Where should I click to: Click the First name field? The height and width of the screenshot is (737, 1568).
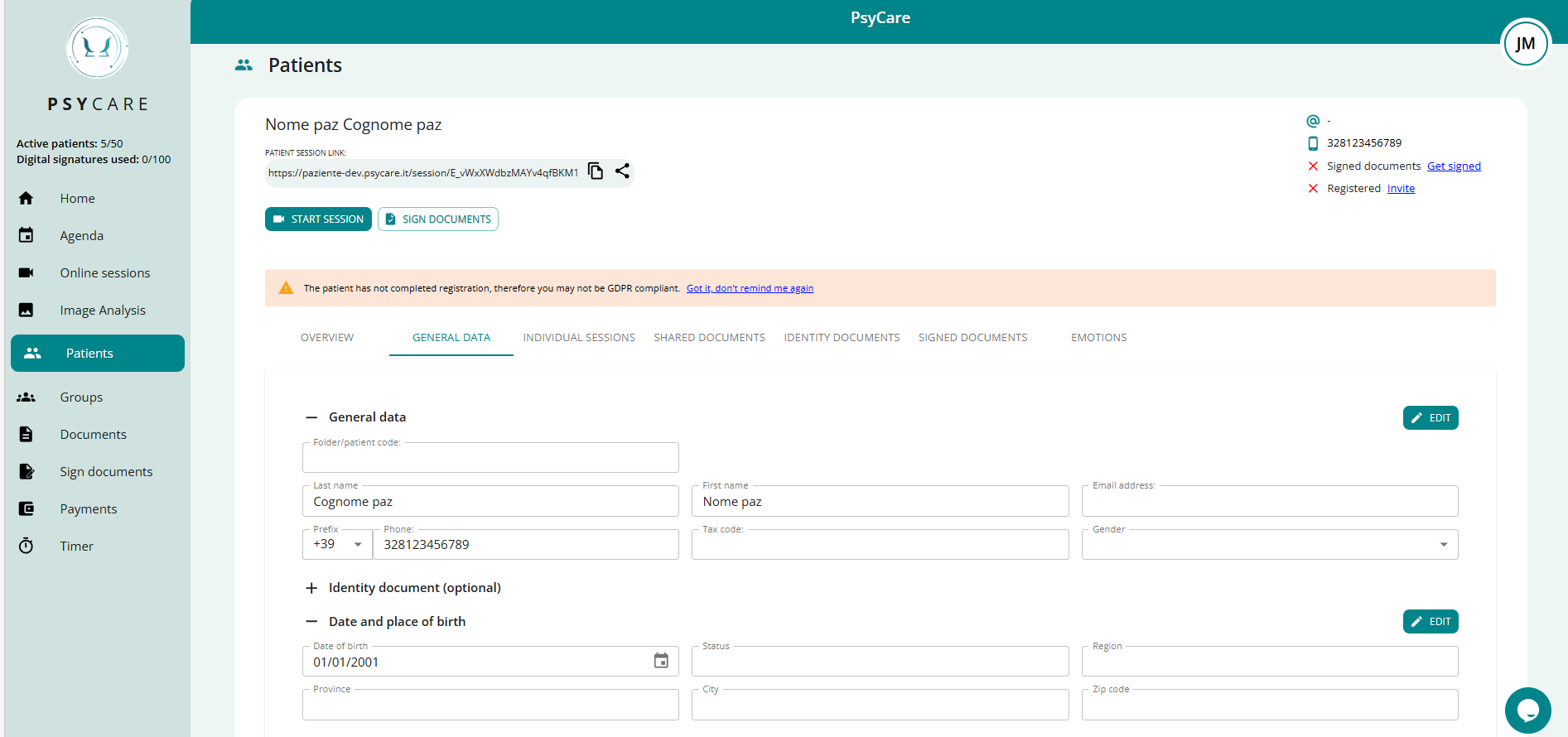(x=880, y=501)
